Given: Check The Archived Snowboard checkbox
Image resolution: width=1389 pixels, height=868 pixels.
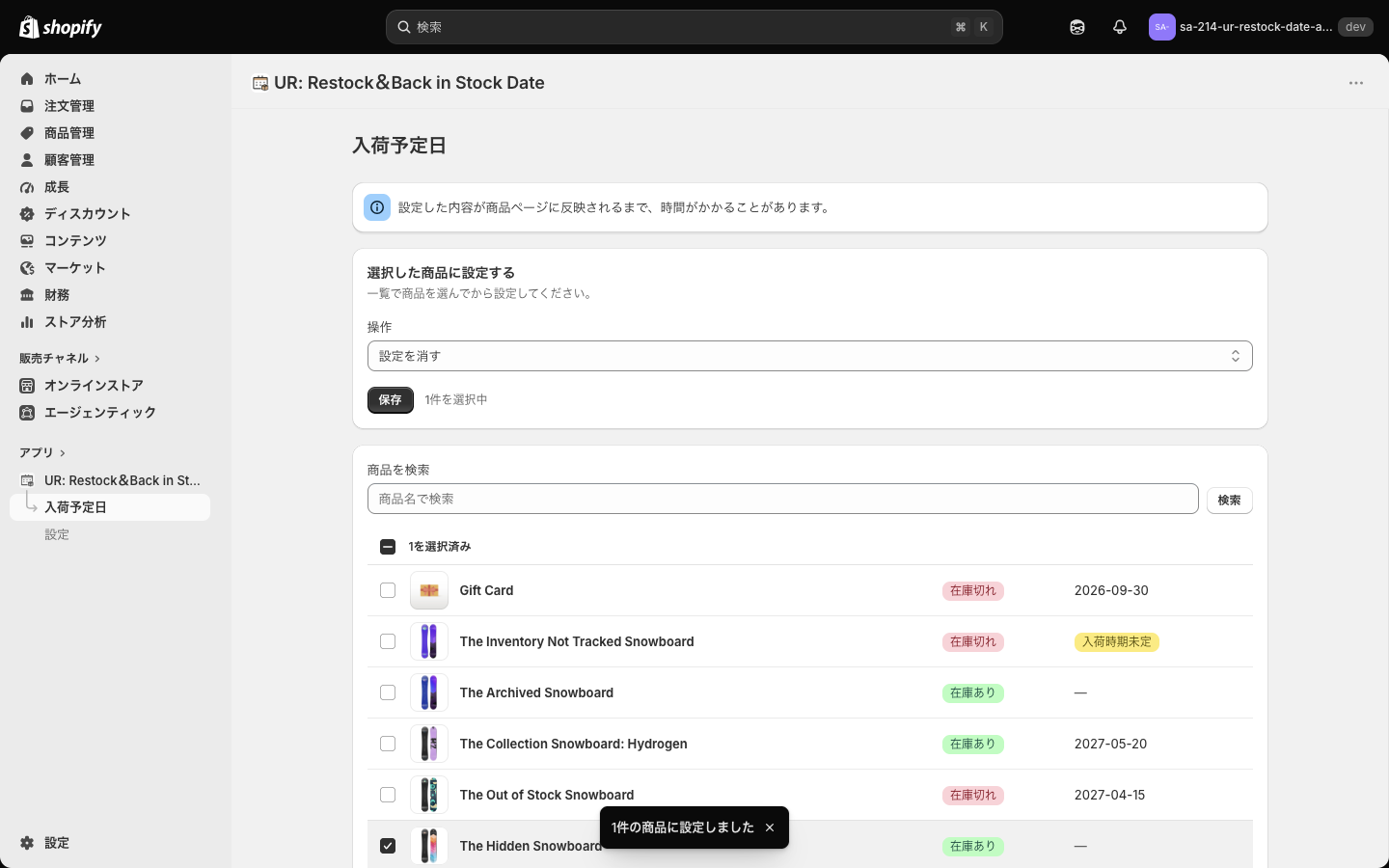Looking at the screenshot, I should tap(388, 692).
